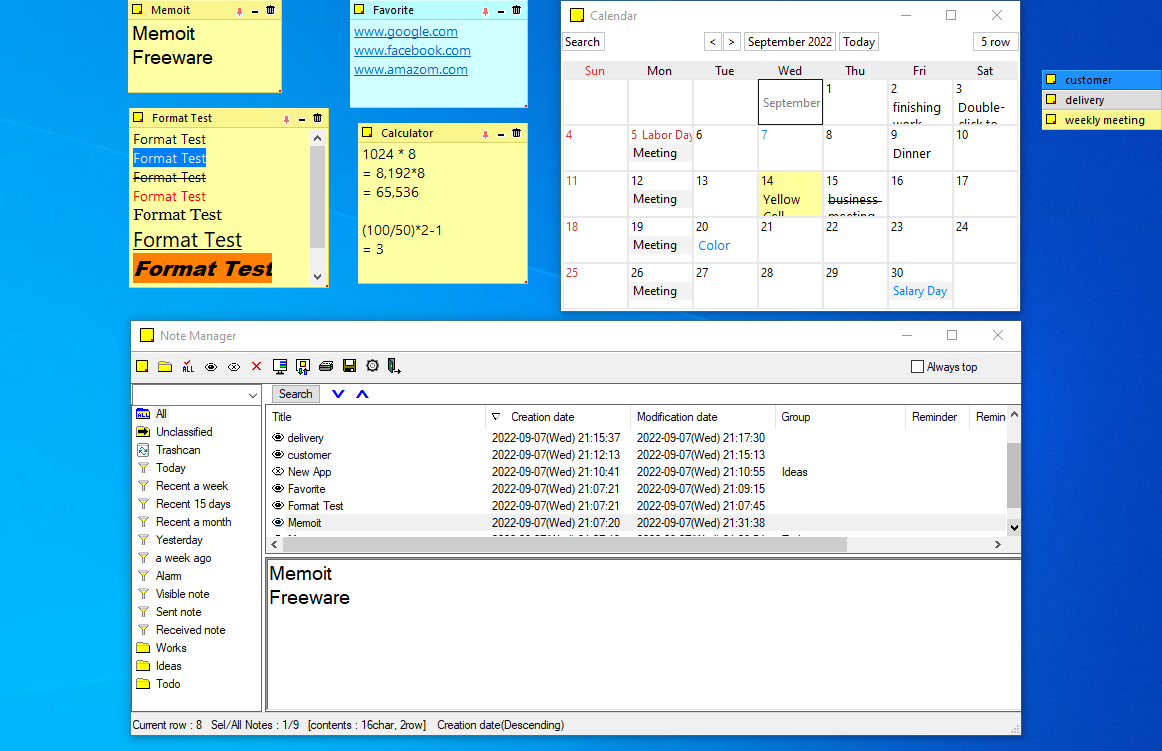
Task: Open the www.google.com link
Action: pyautogui.click(x=405, y=32)
